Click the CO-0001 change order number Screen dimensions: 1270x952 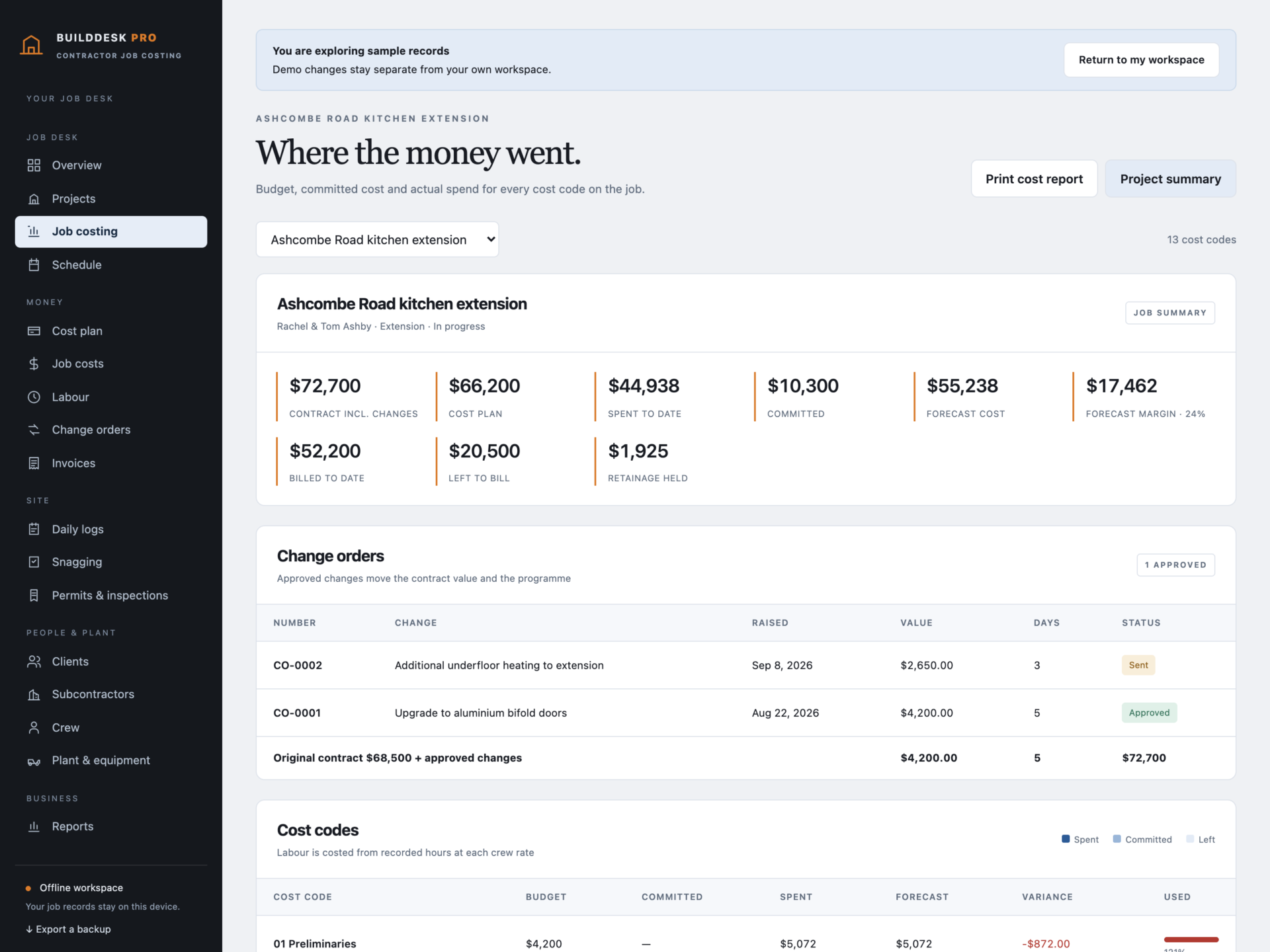pyautogui.click(x=297, y=713)
